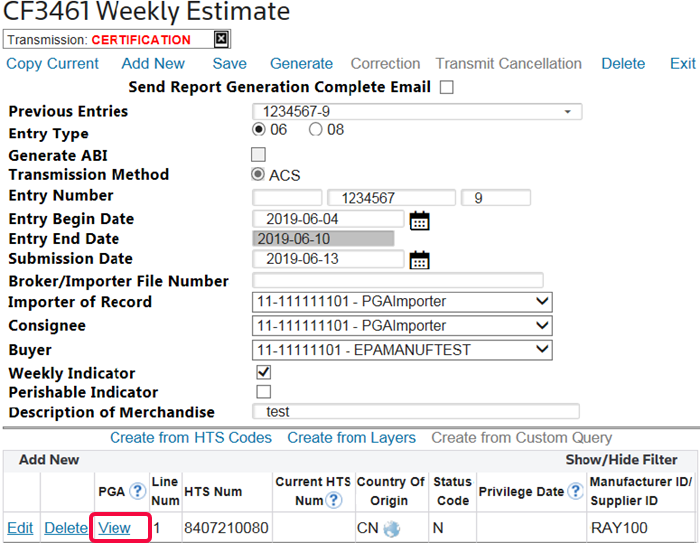Click help icon next to Privilege Date

[x=575, y=491]
